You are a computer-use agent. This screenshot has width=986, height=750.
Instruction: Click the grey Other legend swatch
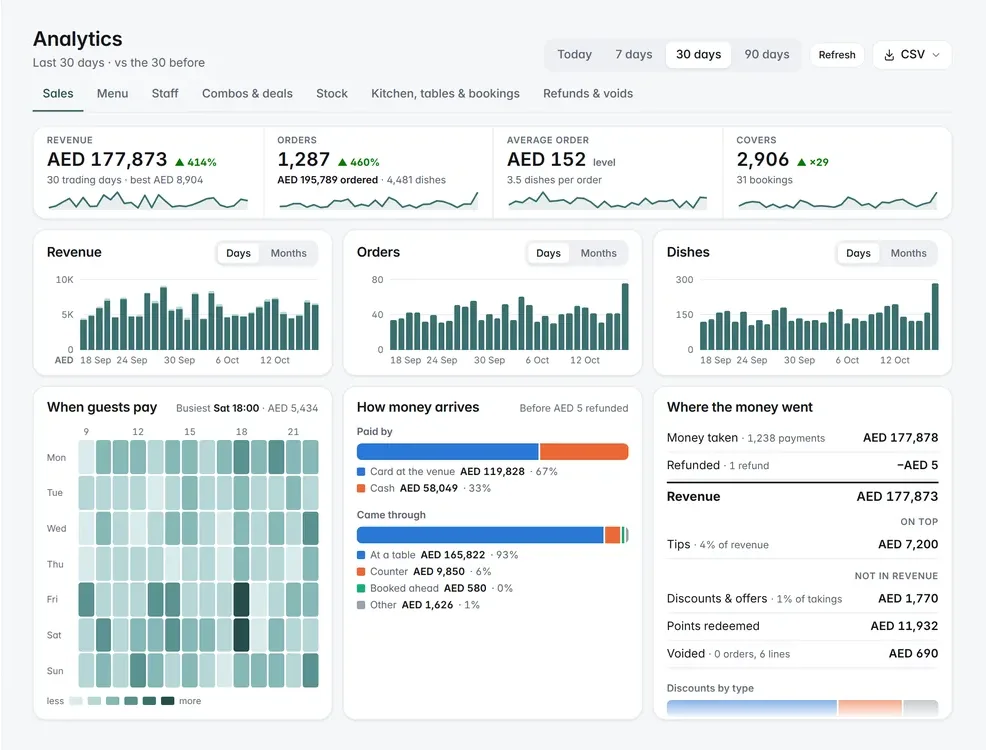pyautogui.click(x=361, y=605)
